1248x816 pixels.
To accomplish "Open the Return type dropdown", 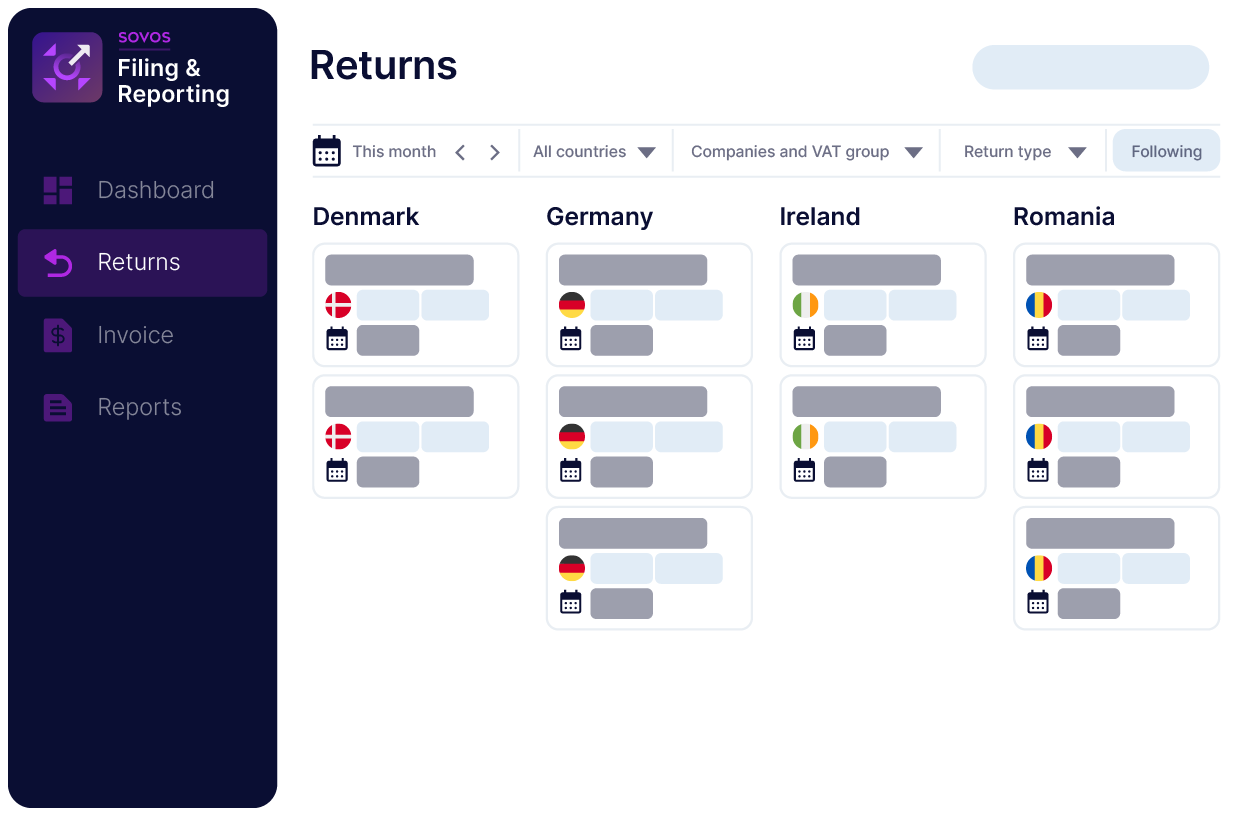I will pos(1024,152).
